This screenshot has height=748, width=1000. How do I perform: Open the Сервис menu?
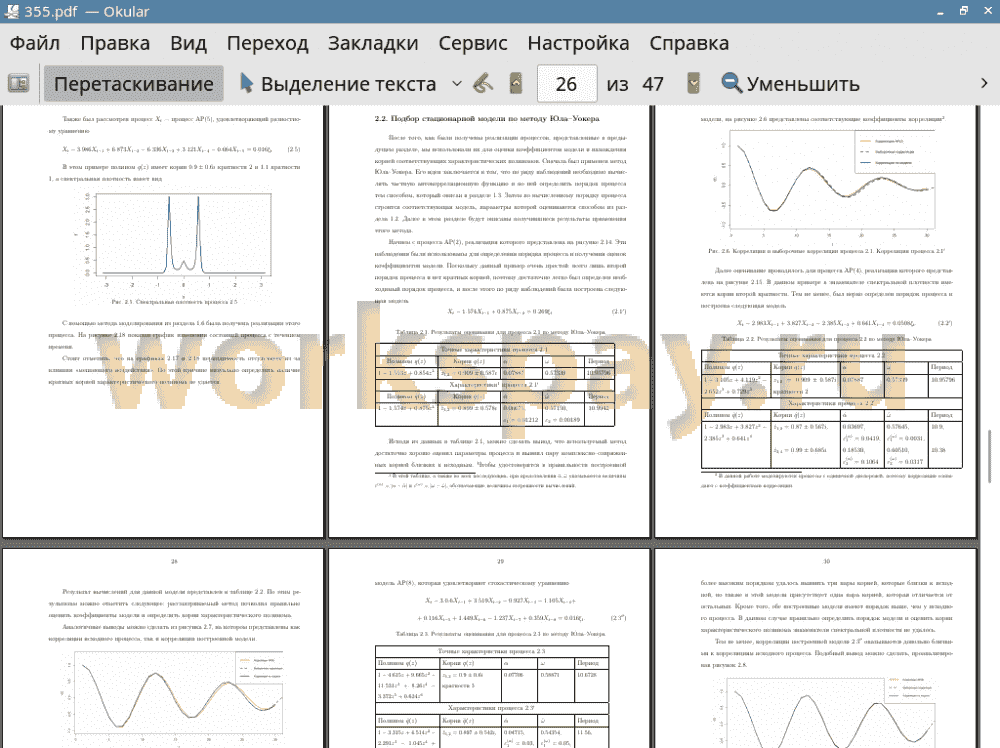click(473, 43)
